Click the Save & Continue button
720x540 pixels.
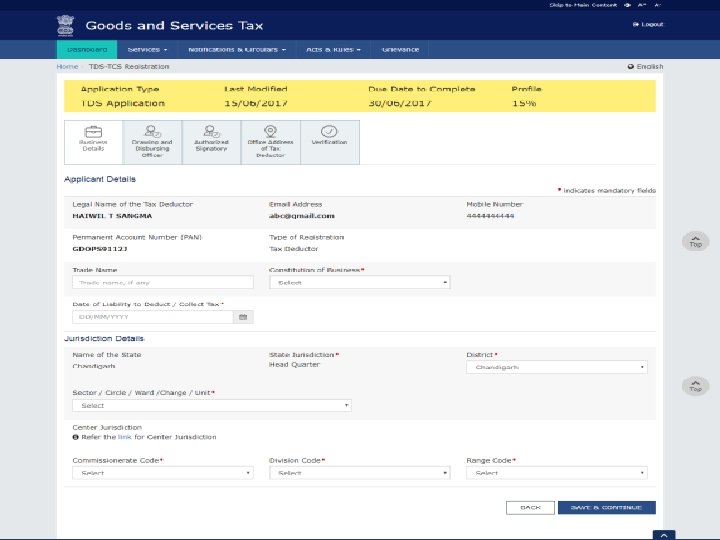[607, 507]
